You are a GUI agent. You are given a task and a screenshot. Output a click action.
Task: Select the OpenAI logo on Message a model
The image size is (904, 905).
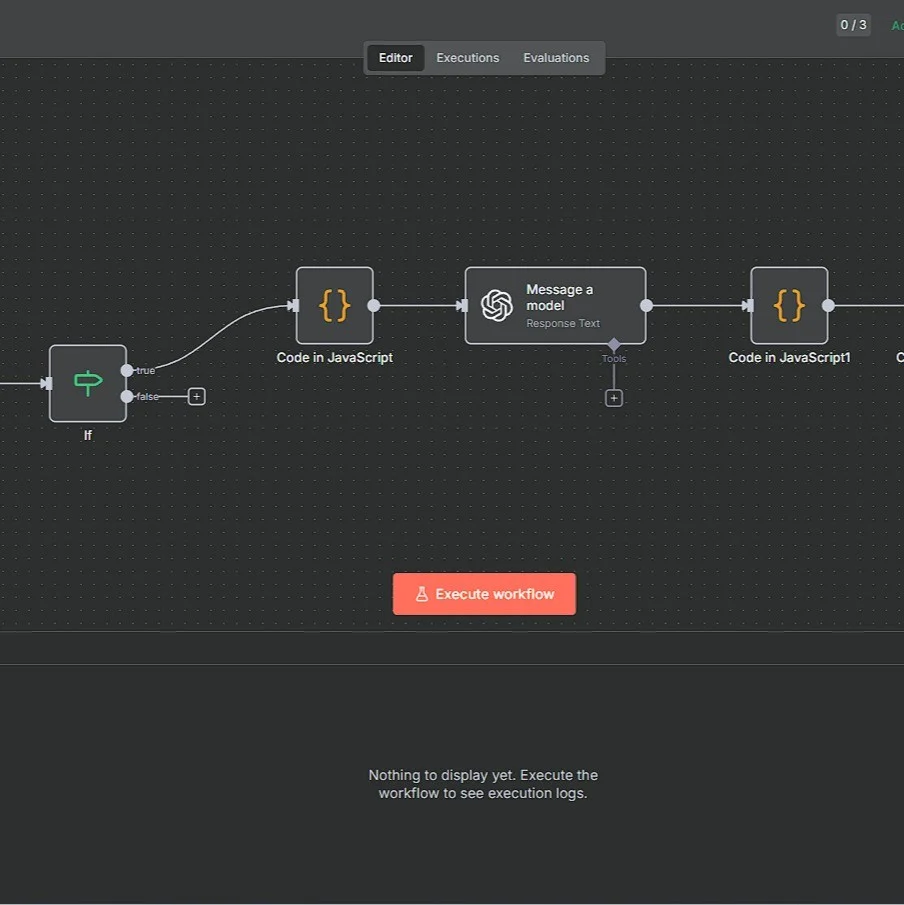pos(497,306)
